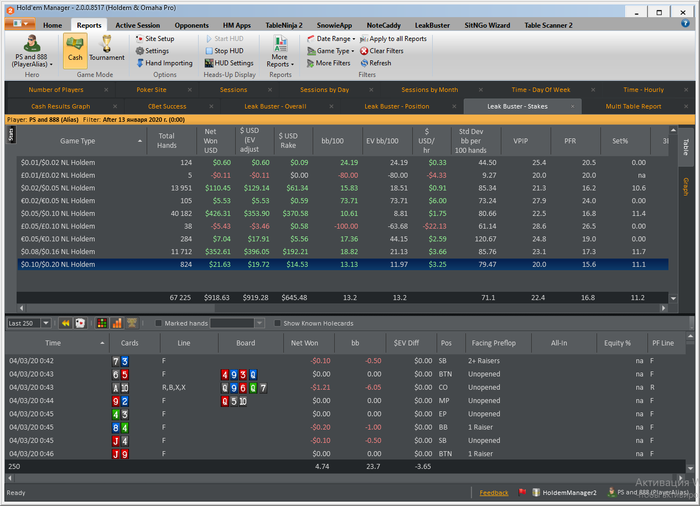This screenshot has height=506, width=700.
Task: Open More Reports
Action: (280, 52)
